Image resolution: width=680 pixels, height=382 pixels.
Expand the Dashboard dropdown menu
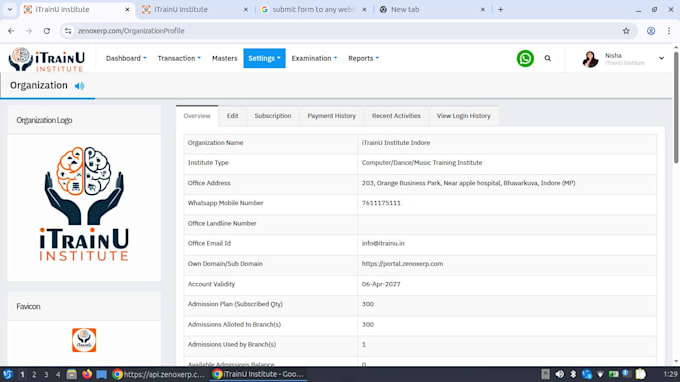pos(126,59)
